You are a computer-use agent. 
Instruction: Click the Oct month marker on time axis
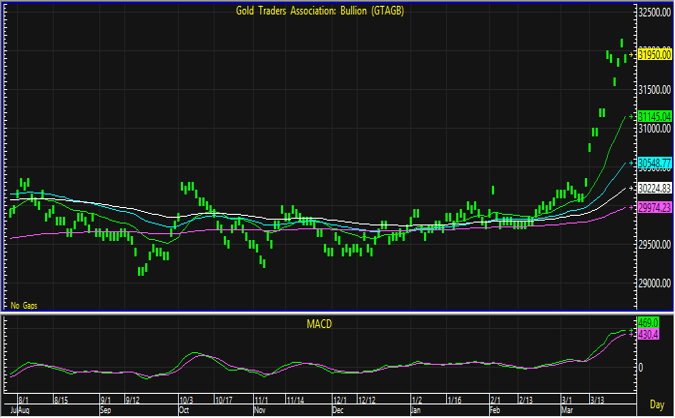pyautogui.click(x=184, y=410)
